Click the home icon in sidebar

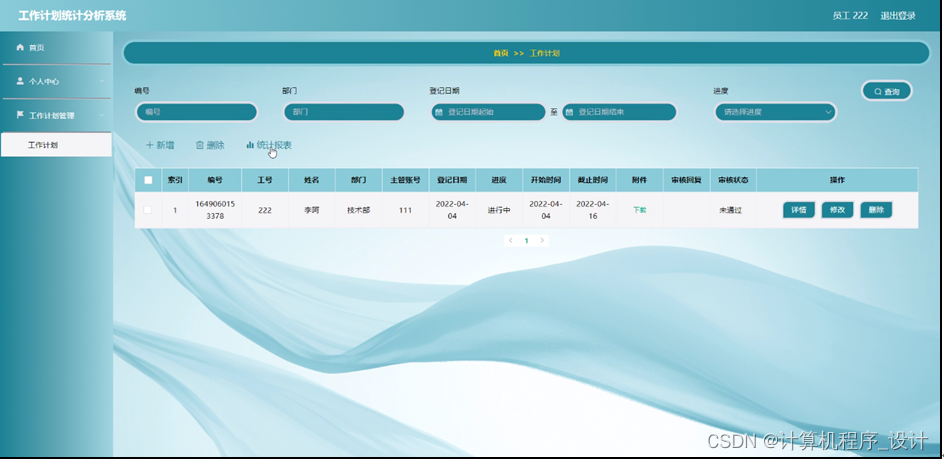tap(20, 47)
